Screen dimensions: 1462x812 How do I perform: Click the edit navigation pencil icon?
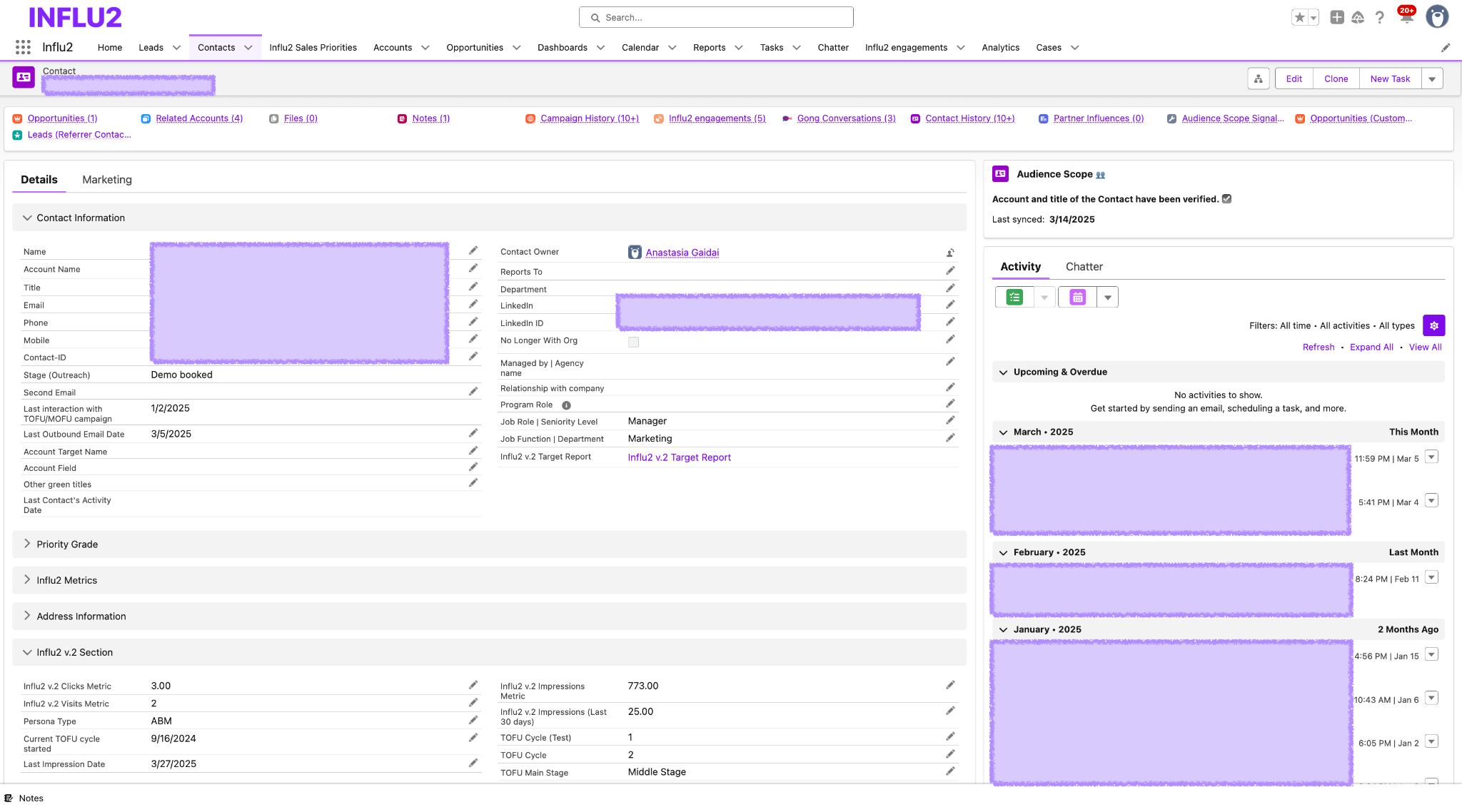click(1446, 48)
